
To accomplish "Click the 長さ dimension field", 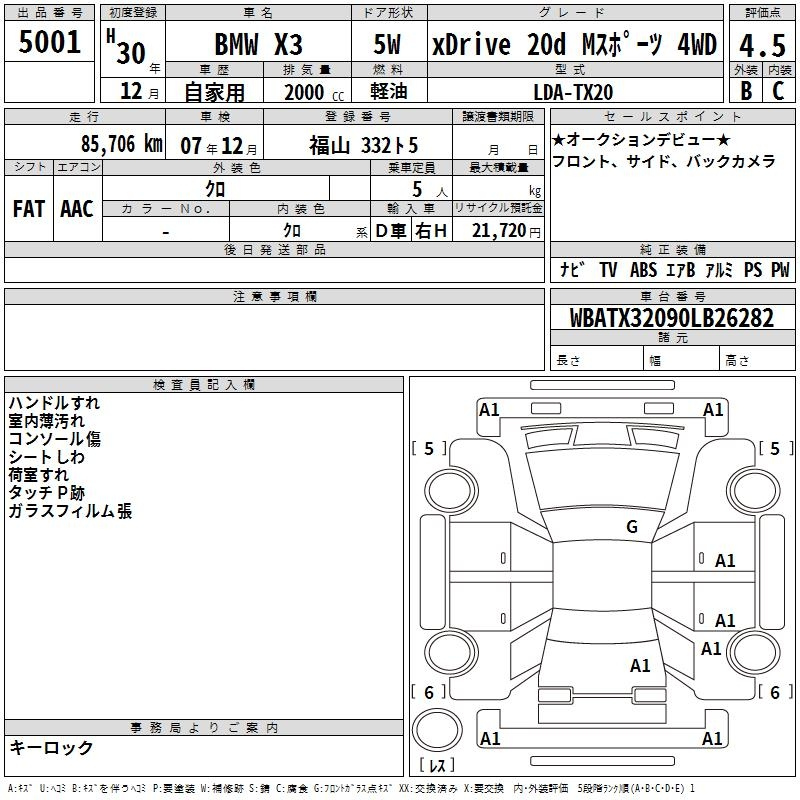I will (596, 360).
